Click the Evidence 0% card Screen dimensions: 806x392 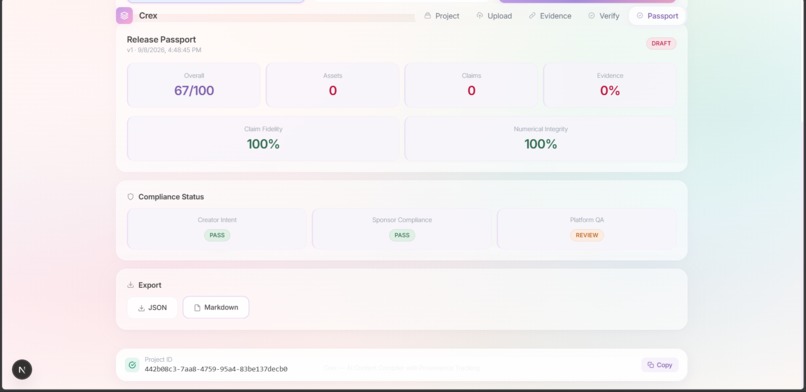coord(610,85)
